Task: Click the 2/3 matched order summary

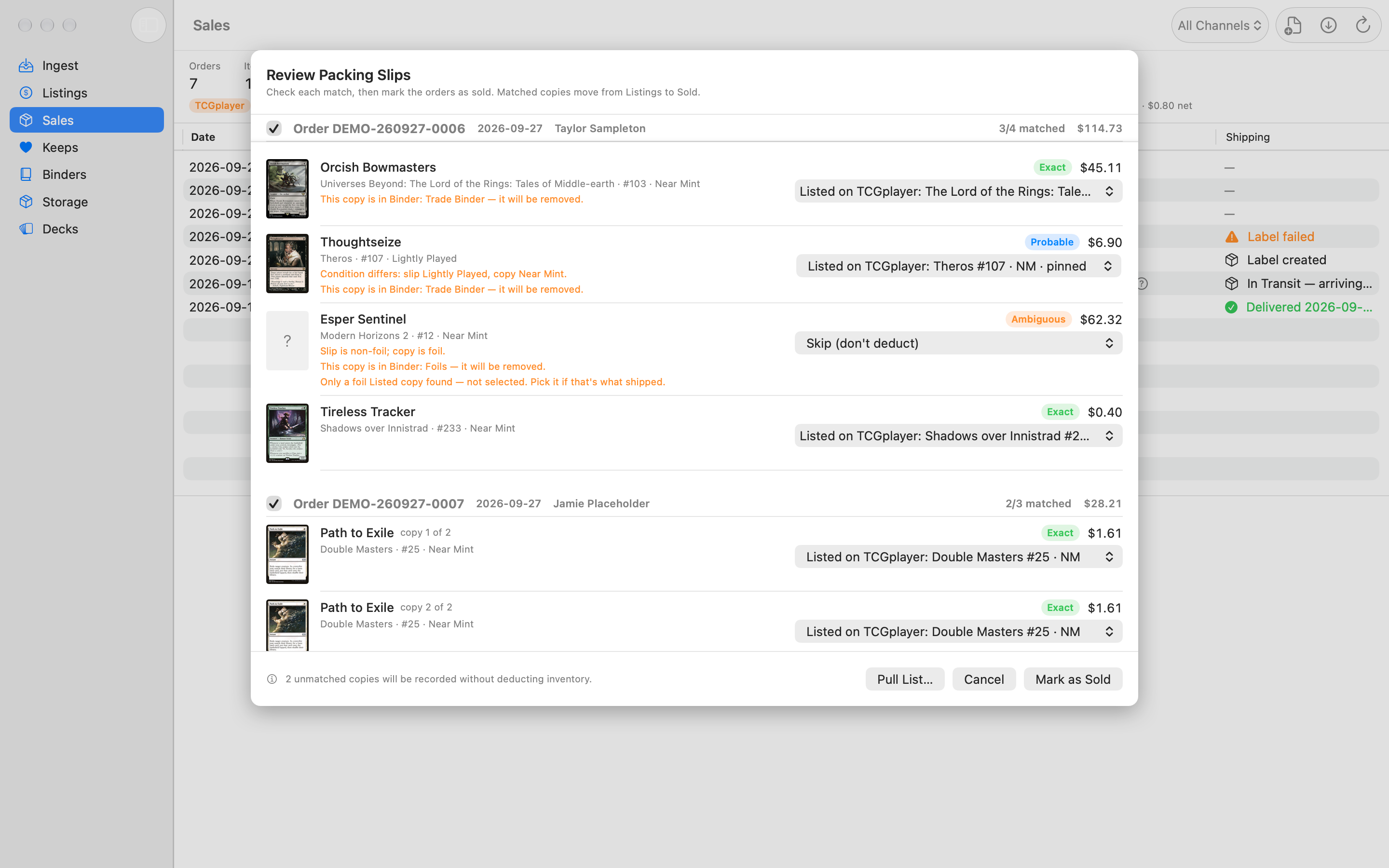Action: pyautogui.click(x=1038, y=503)
